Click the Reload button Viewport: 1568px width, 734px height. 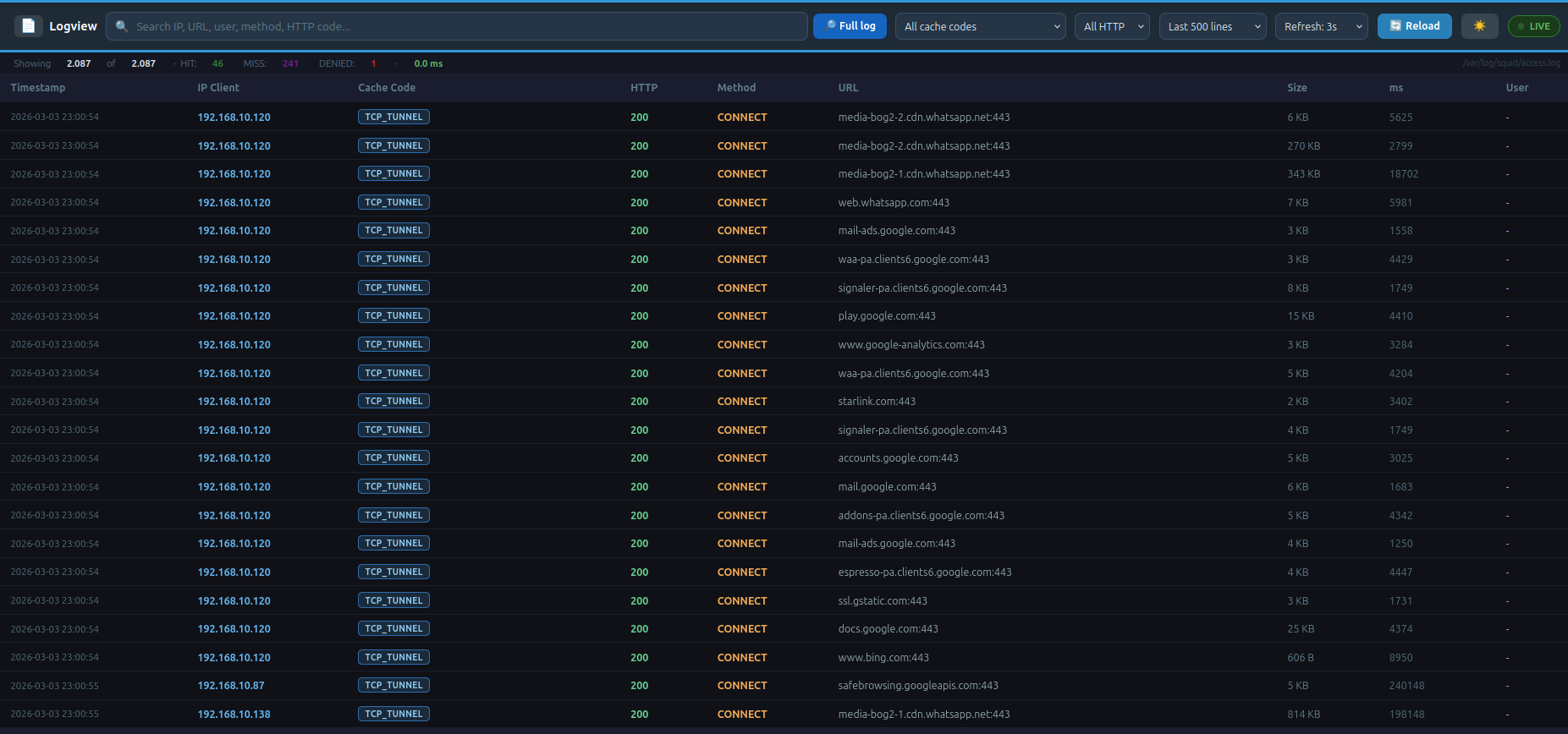(x=1414, y=26)
